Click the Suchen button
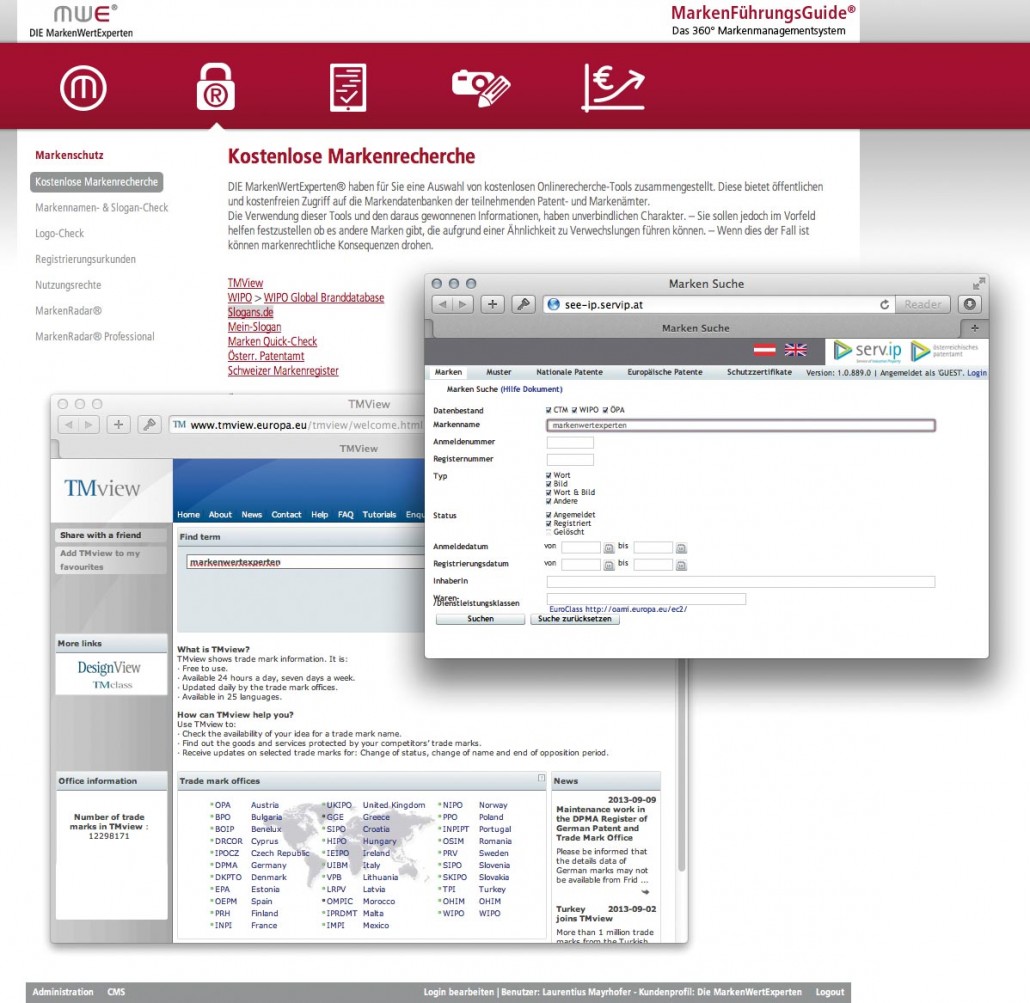Screen dimensions: 1030x1003 pos(480,619)
